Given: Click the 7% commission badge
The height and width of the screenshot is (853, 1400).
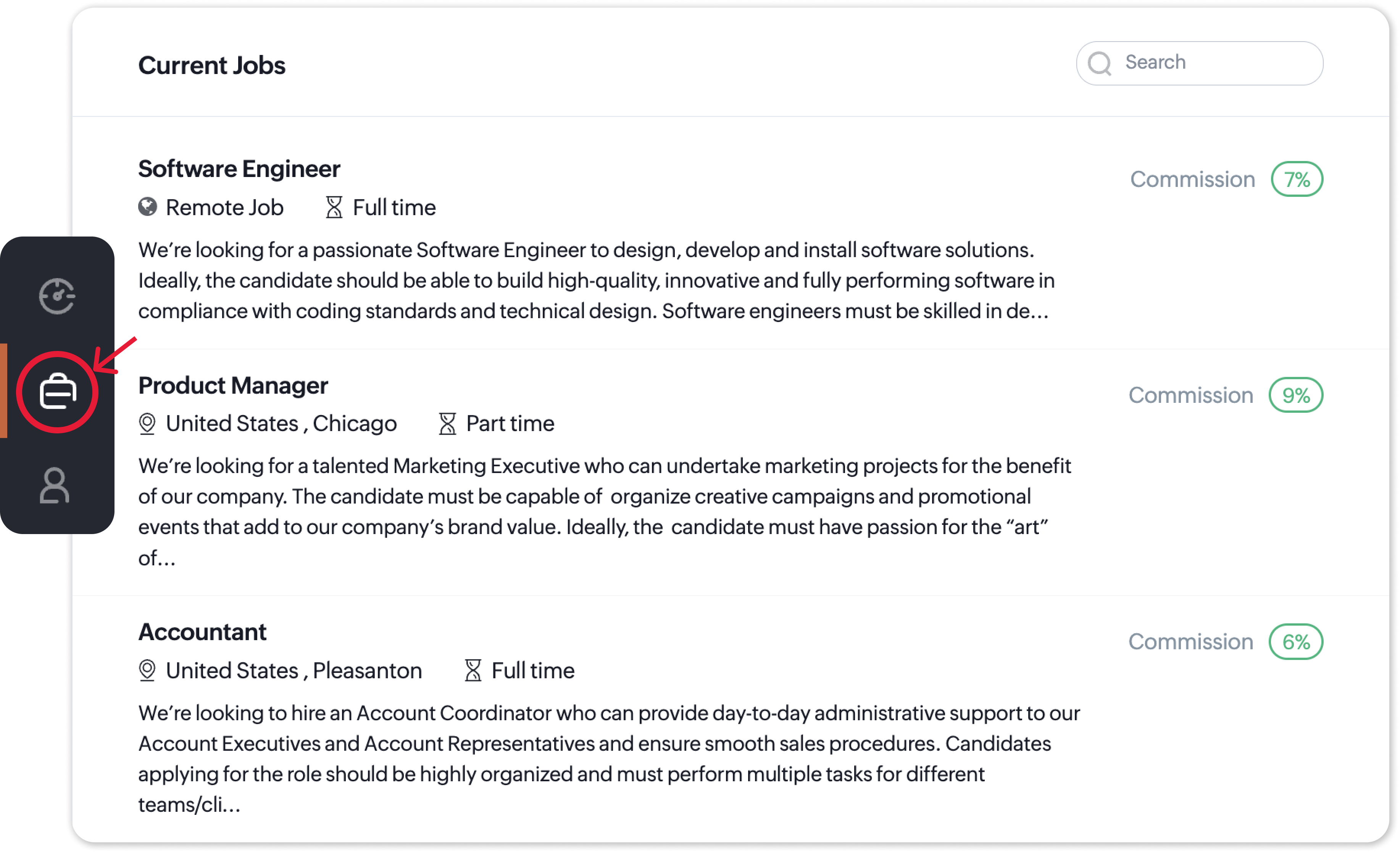Looking at the screenshot, I should tap(1297, 179).
